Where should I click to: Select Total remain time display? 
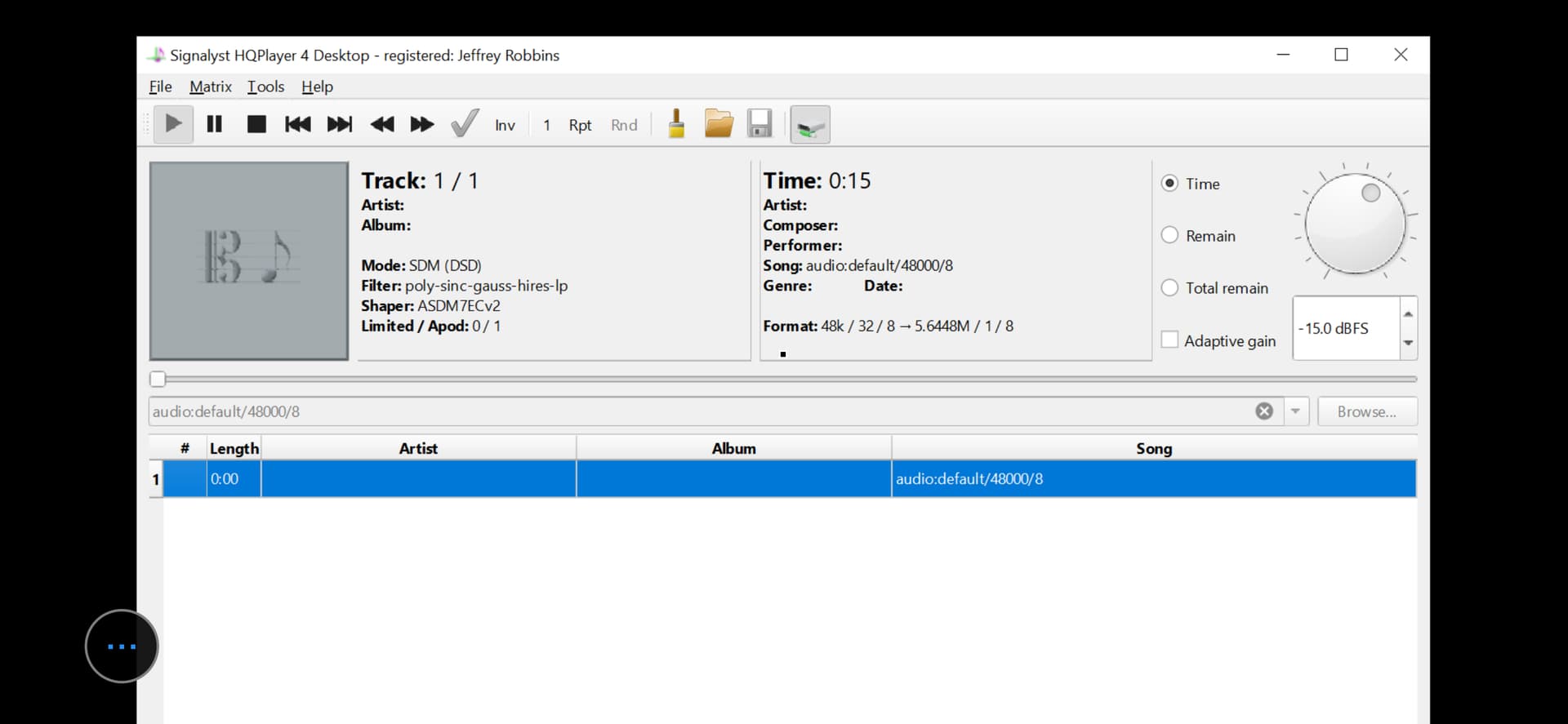point(1170,287)
